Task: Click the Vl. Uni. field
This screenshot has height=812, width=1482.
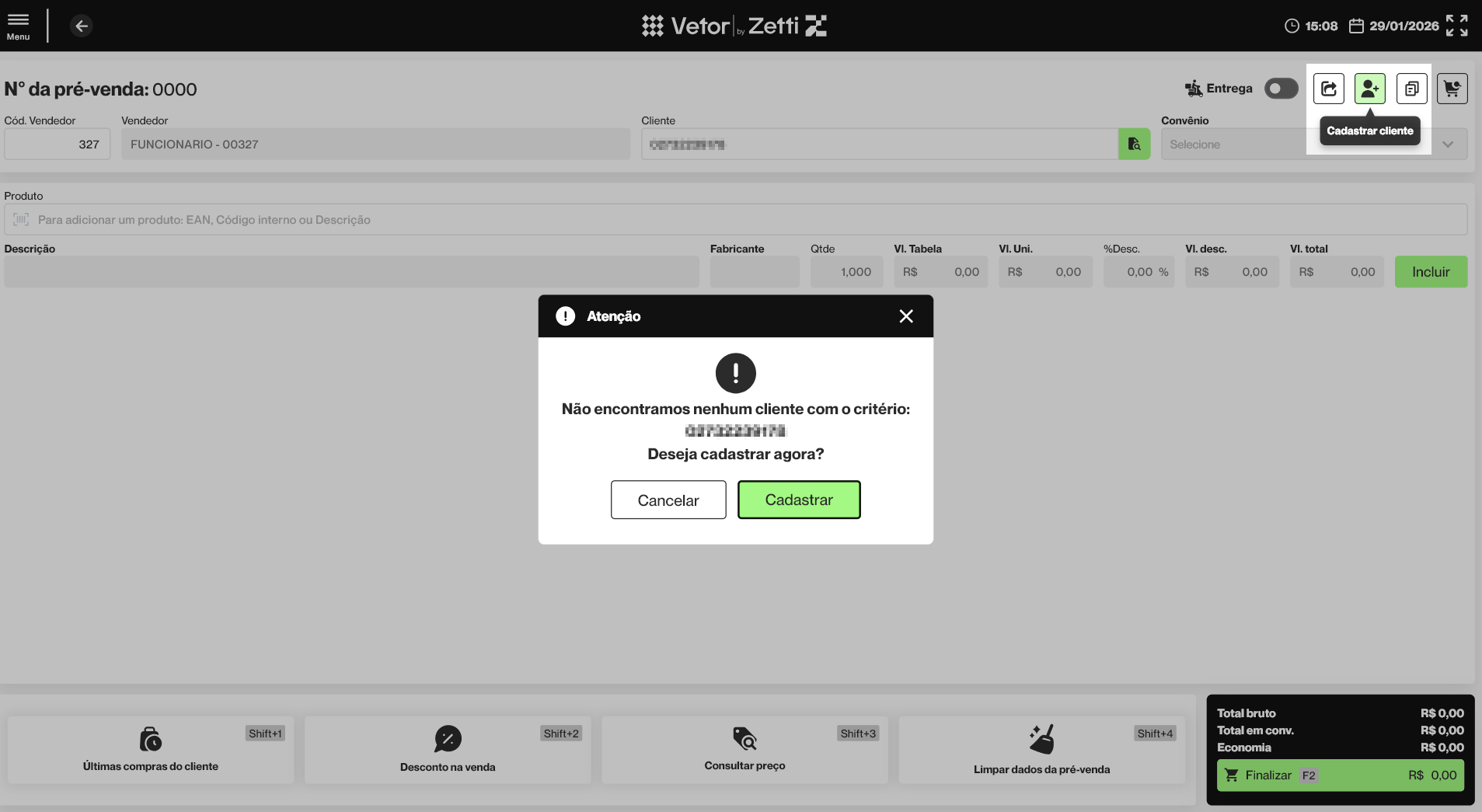Action: tap(1046, 272)
